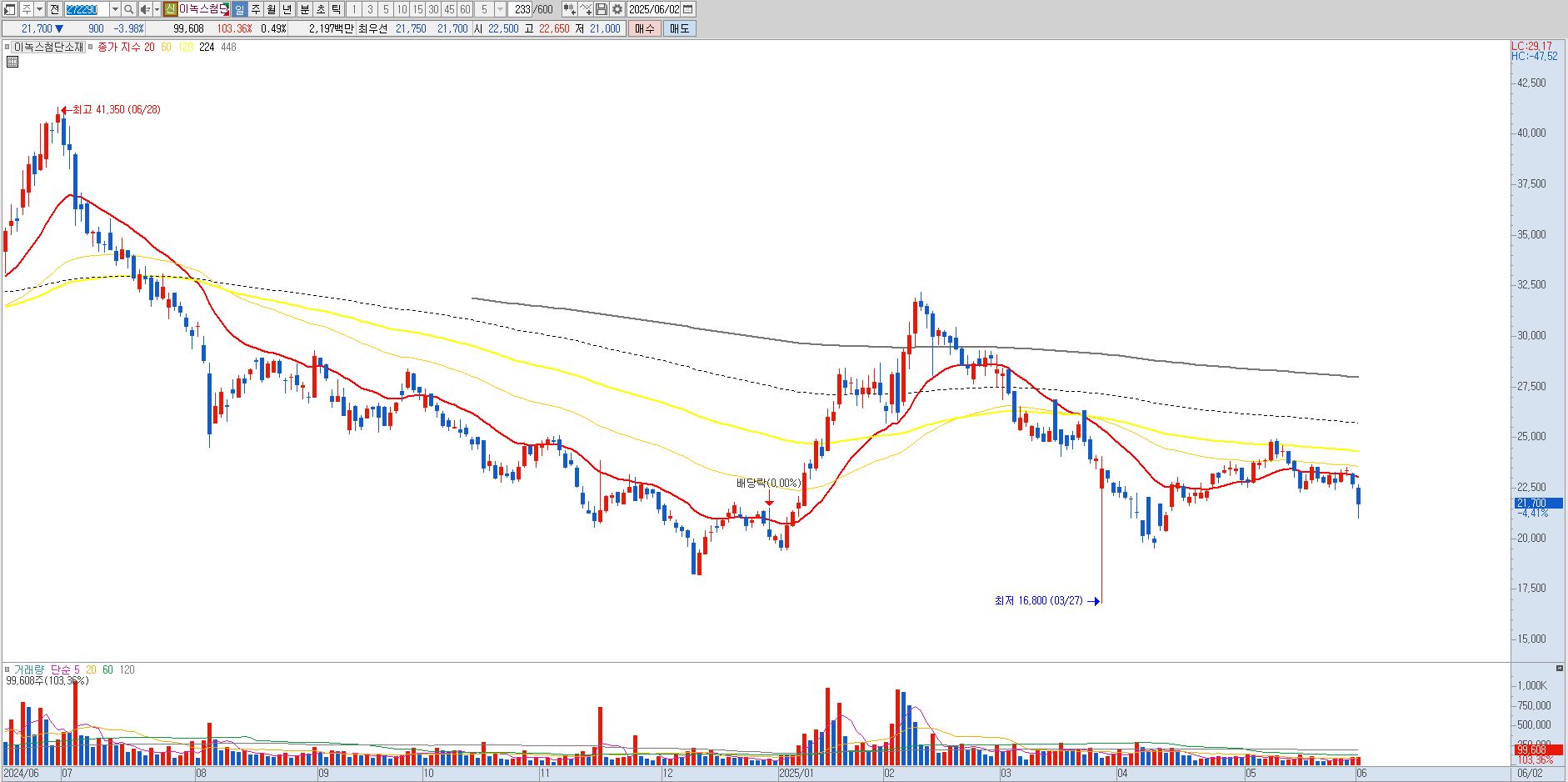Open the calendar date picker icon
Image resolution: width=1568 pixels, height=782 pixels.
point(687,9)
